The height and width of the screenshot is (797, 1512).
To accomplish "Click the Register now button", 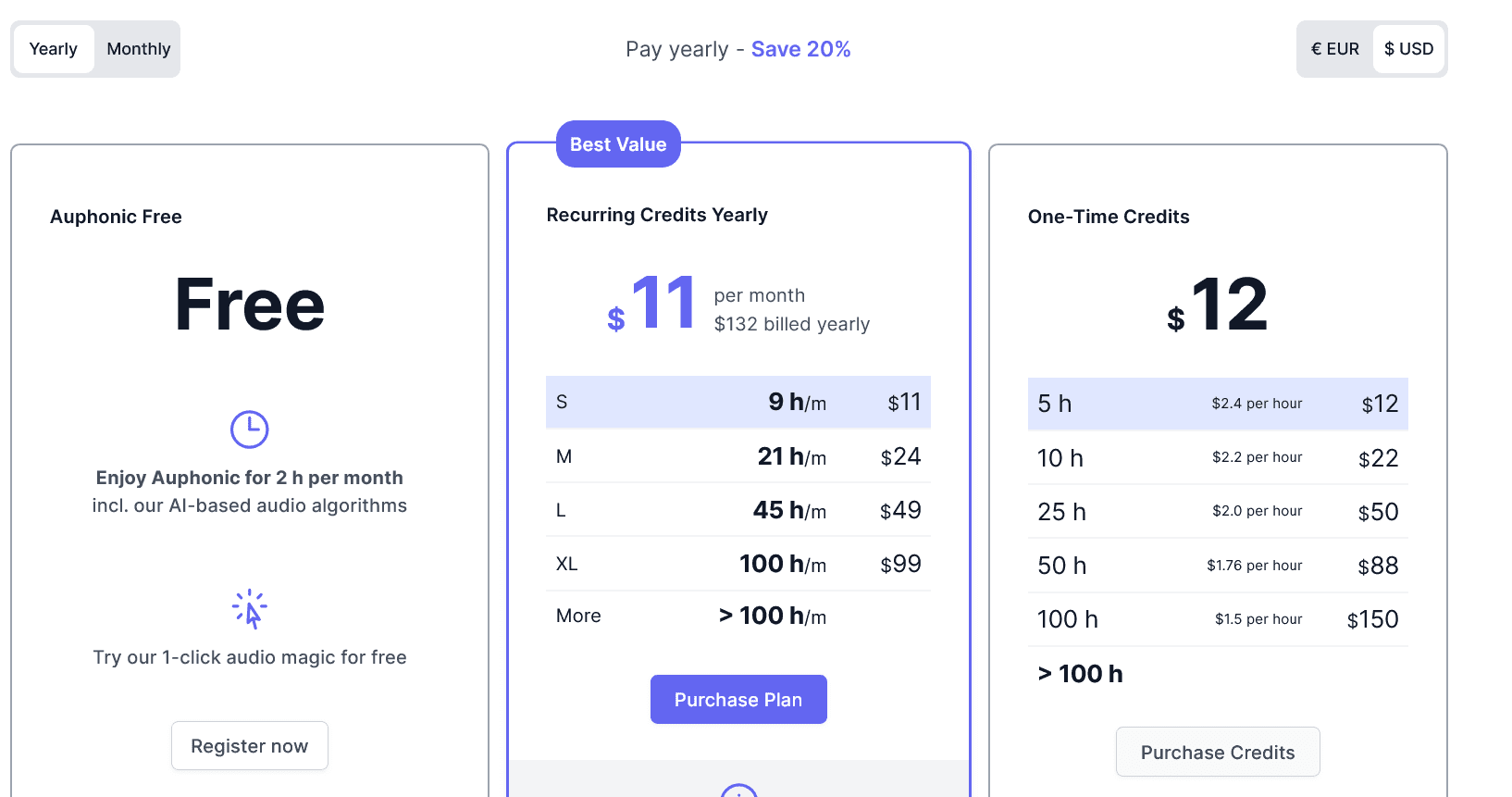I will tap(250, 746).
